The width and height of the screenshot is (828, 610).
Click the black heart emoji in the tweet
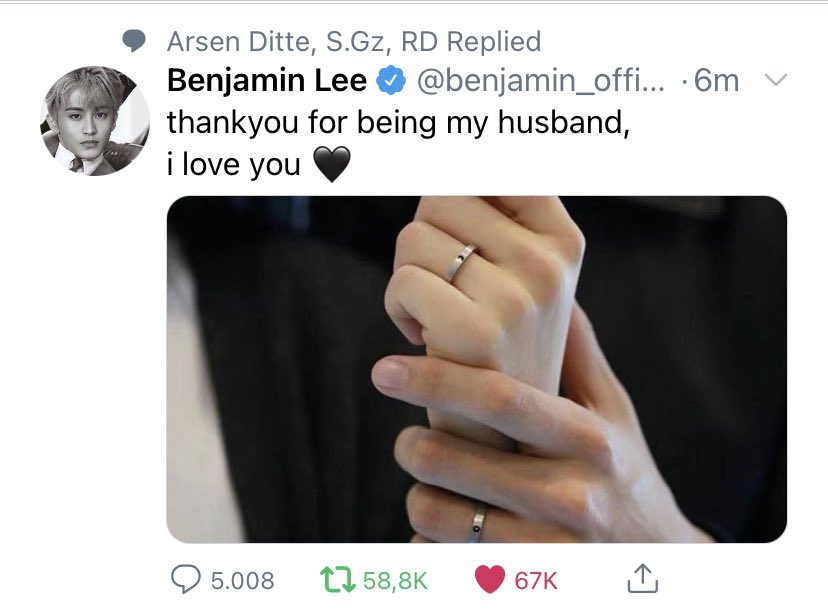(332, 164)
